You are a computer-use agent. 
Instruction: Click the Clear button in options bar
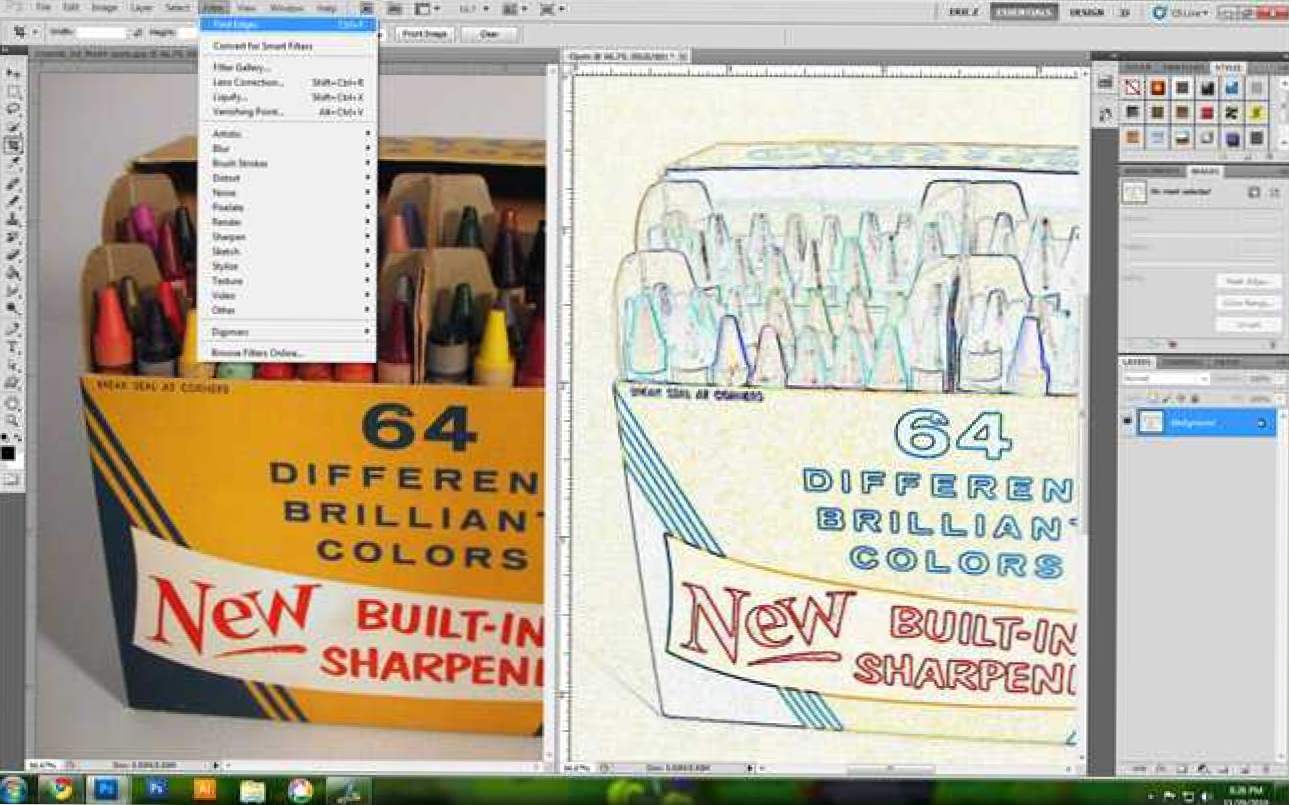pyautogui.click(x=489, y=33)
